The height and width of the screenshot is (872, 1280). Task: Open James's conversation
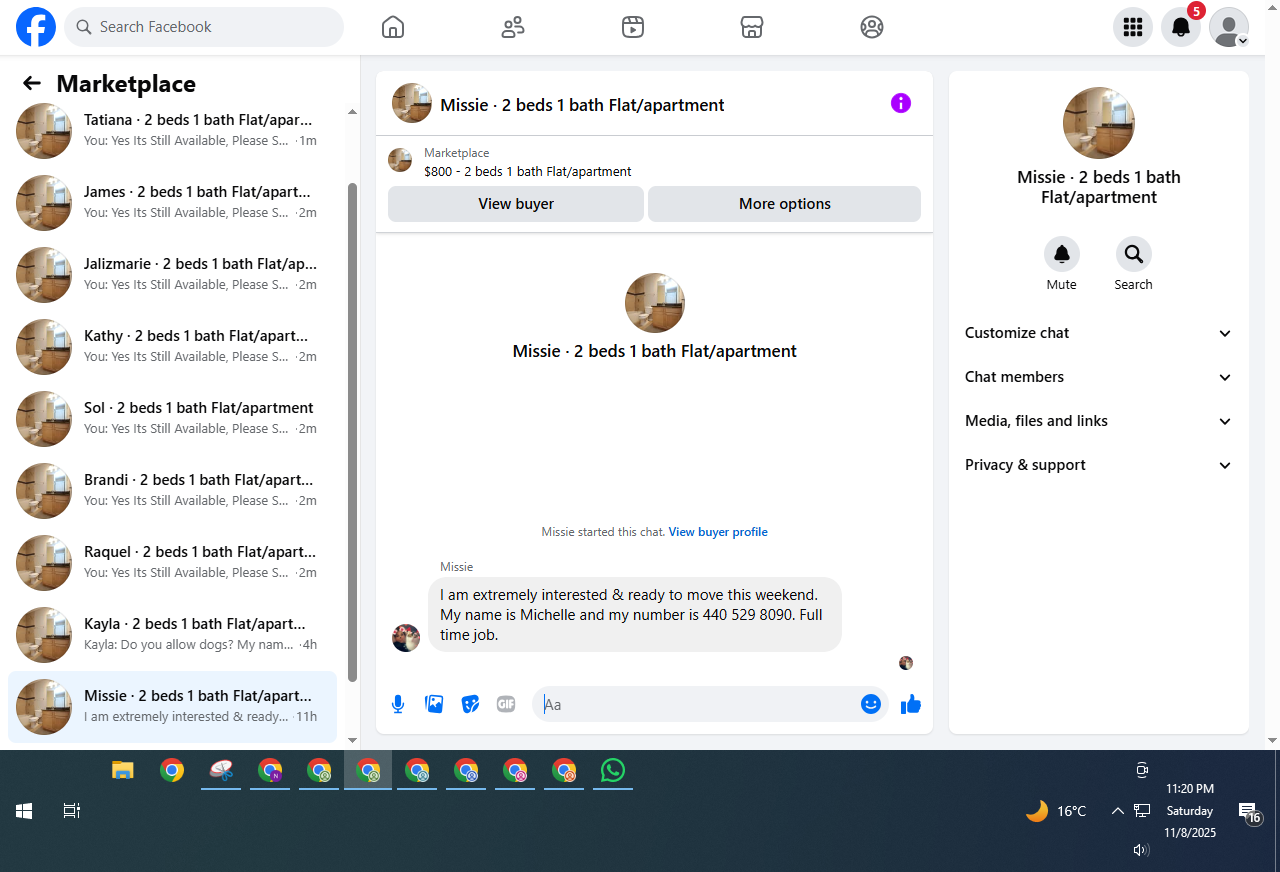(x=172, y=203)
